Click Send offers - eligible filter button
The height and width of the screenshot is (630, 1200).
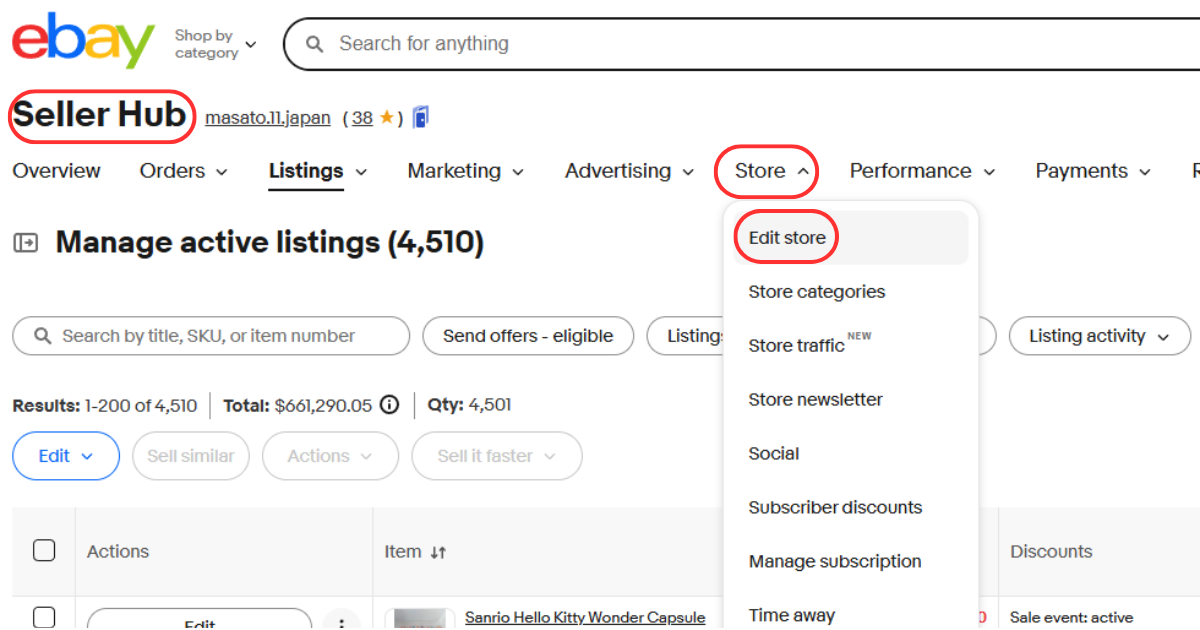pyautogui.click(x=528, y=336)
